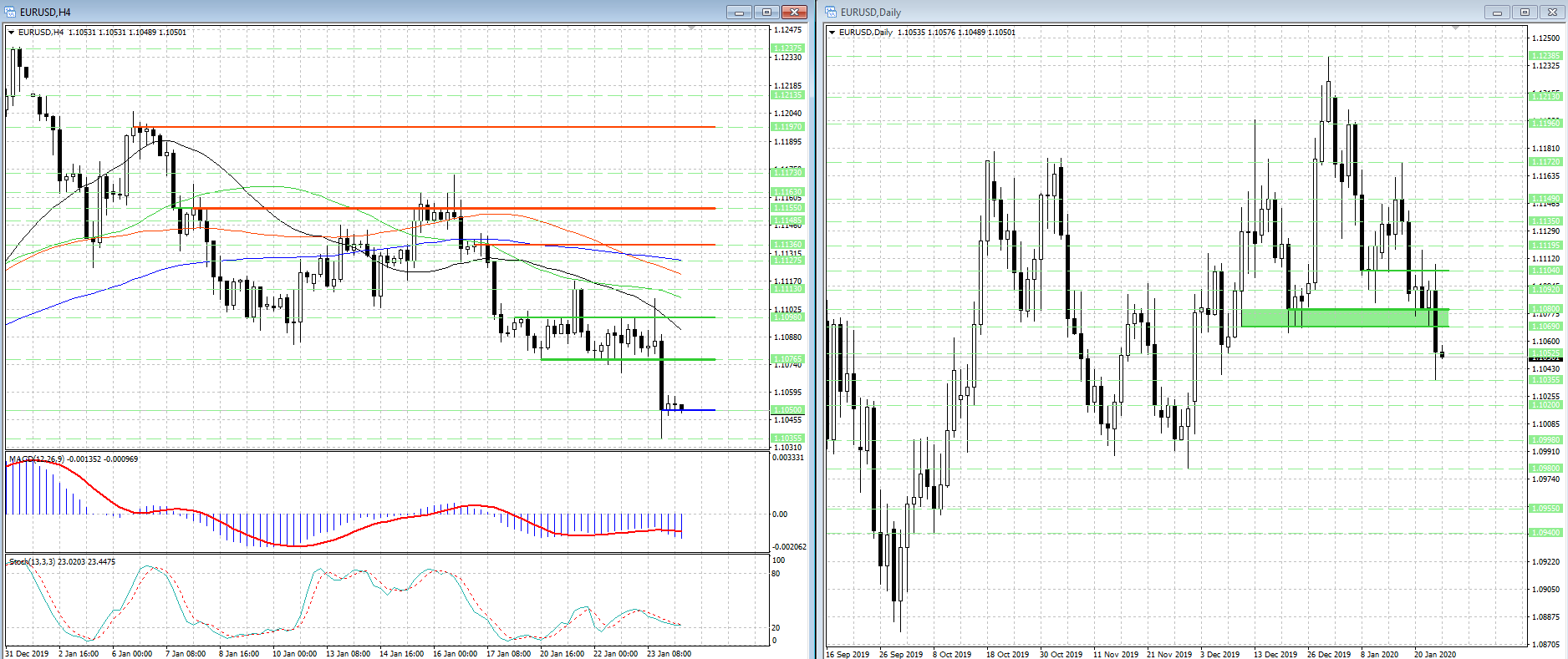Click the EURUSD,Daily window chart icon
Screen dimensions: 1568x659
[831, 12]
